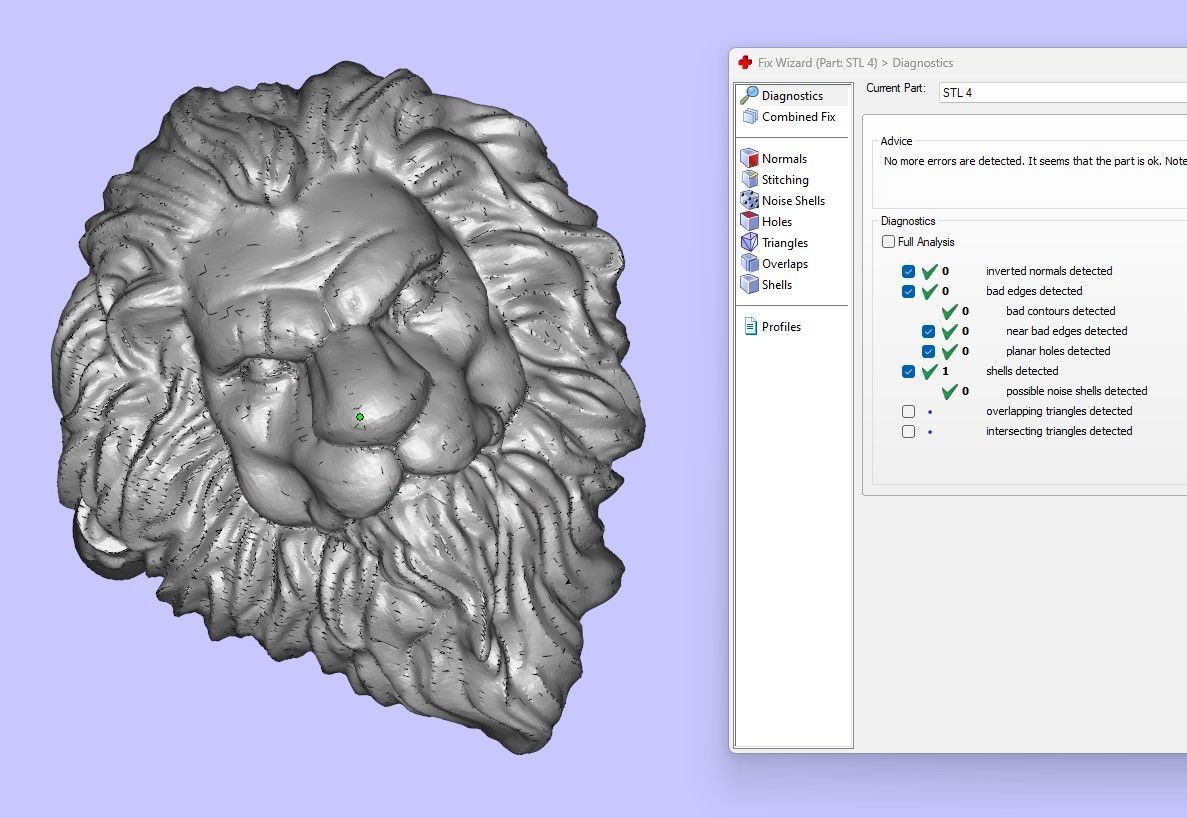Image resolution: width=1187 pixels, height=818 pixels.
Task: Uncheck near bad edges detection
Action: 928,331
